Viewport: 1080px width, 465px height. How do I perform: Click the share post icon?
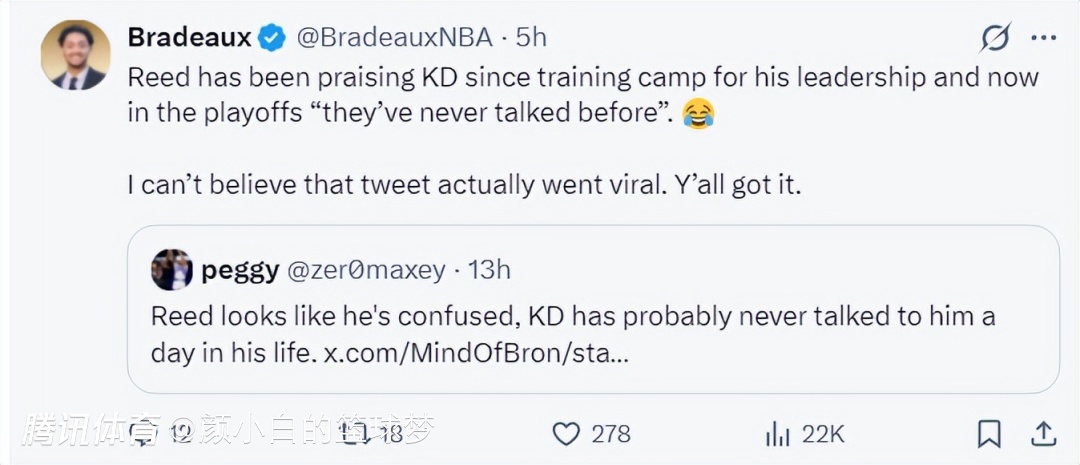[1043, 433]
